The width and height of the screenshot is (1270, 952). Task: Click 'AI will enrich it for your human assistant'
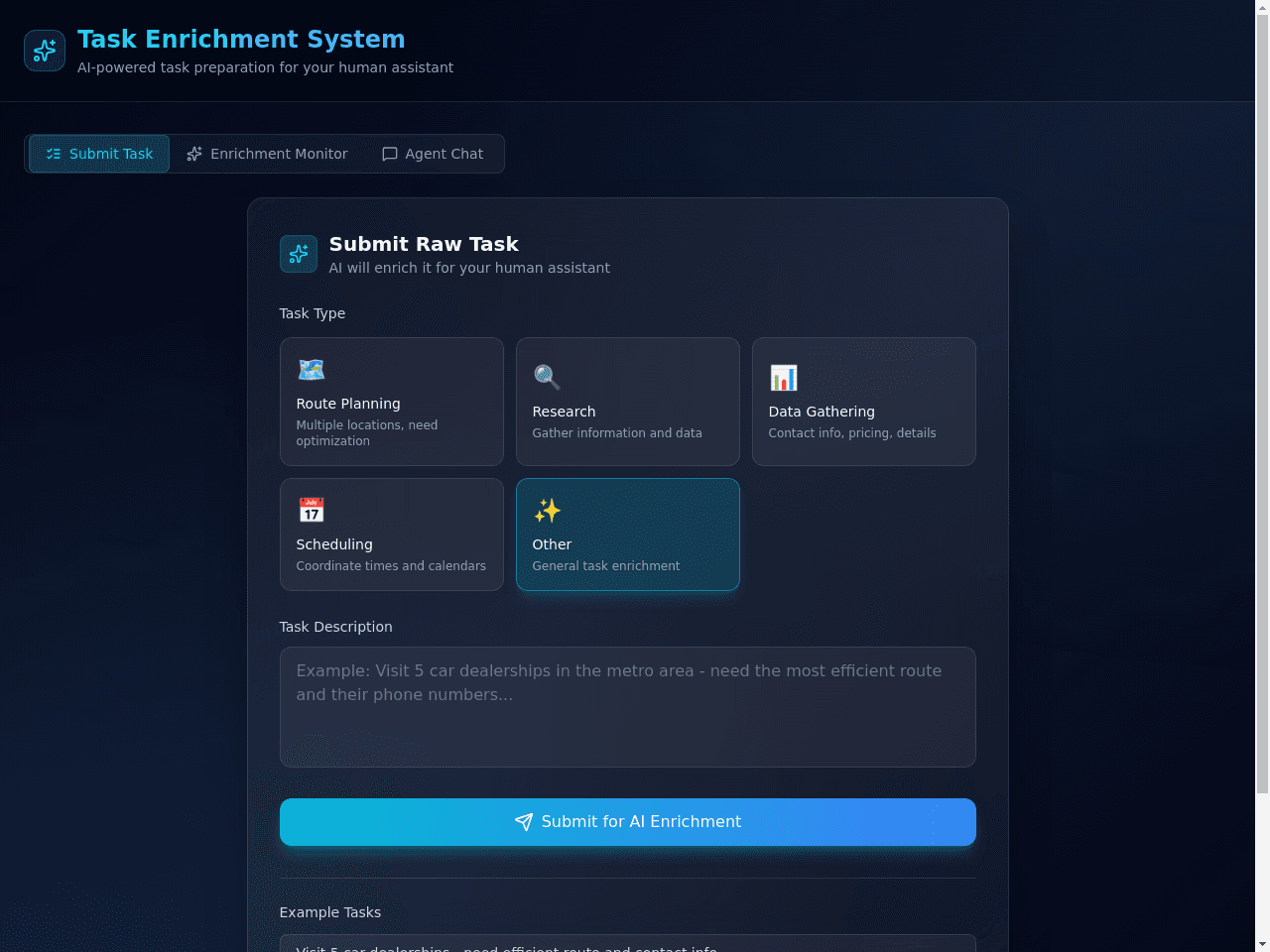click(469, 268)
